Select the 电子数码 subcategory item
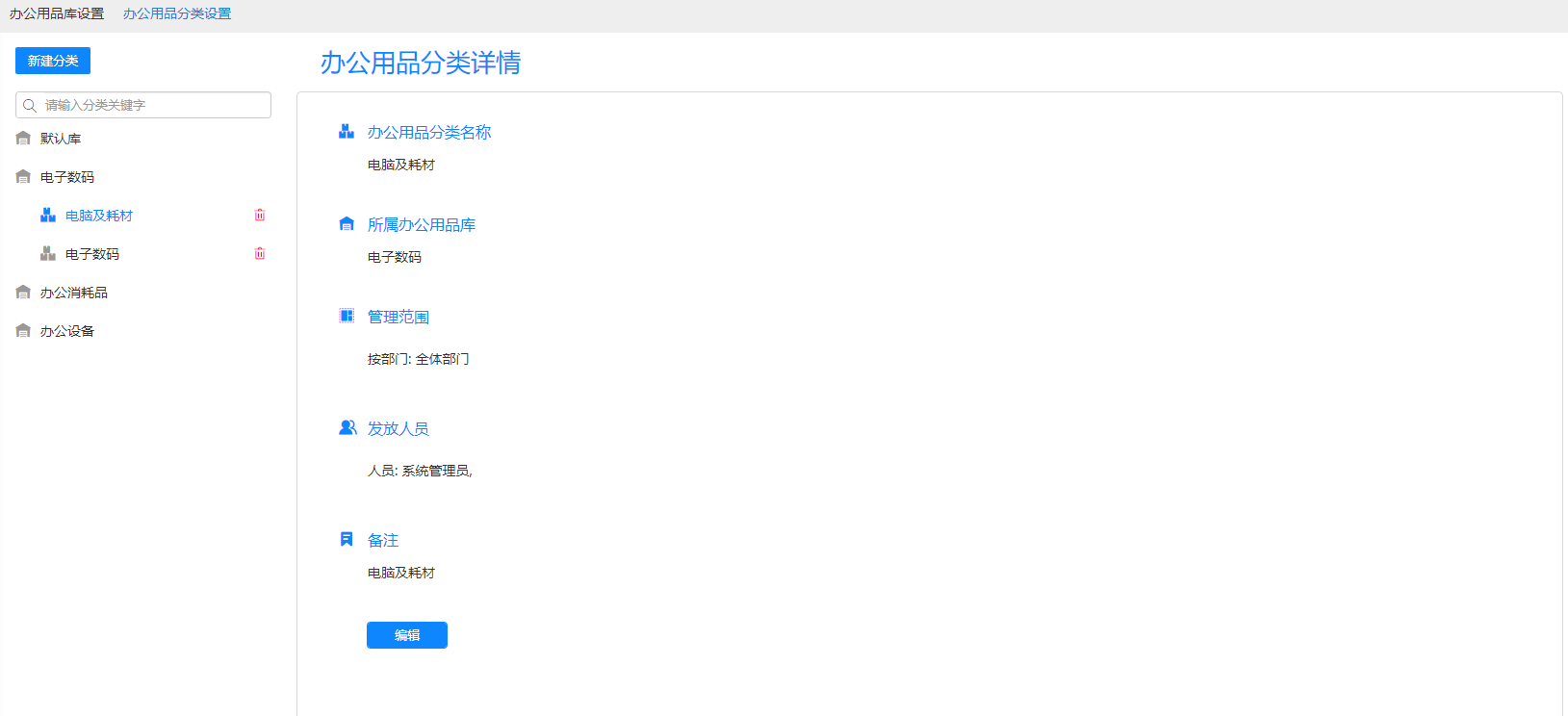Image resolution: width=1568 pixels, height=716 pixels. click(92, 254)
